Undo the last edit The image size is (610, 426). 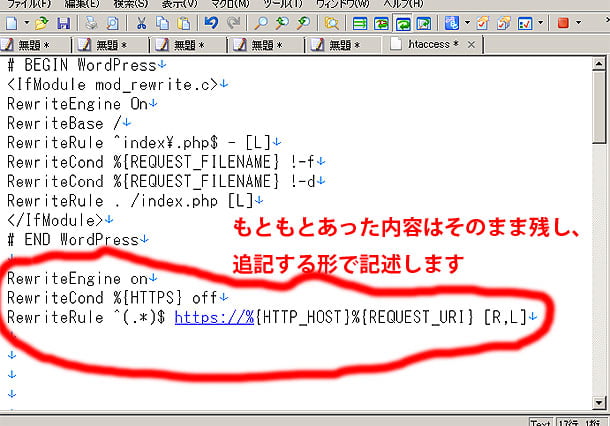(210, 22)
